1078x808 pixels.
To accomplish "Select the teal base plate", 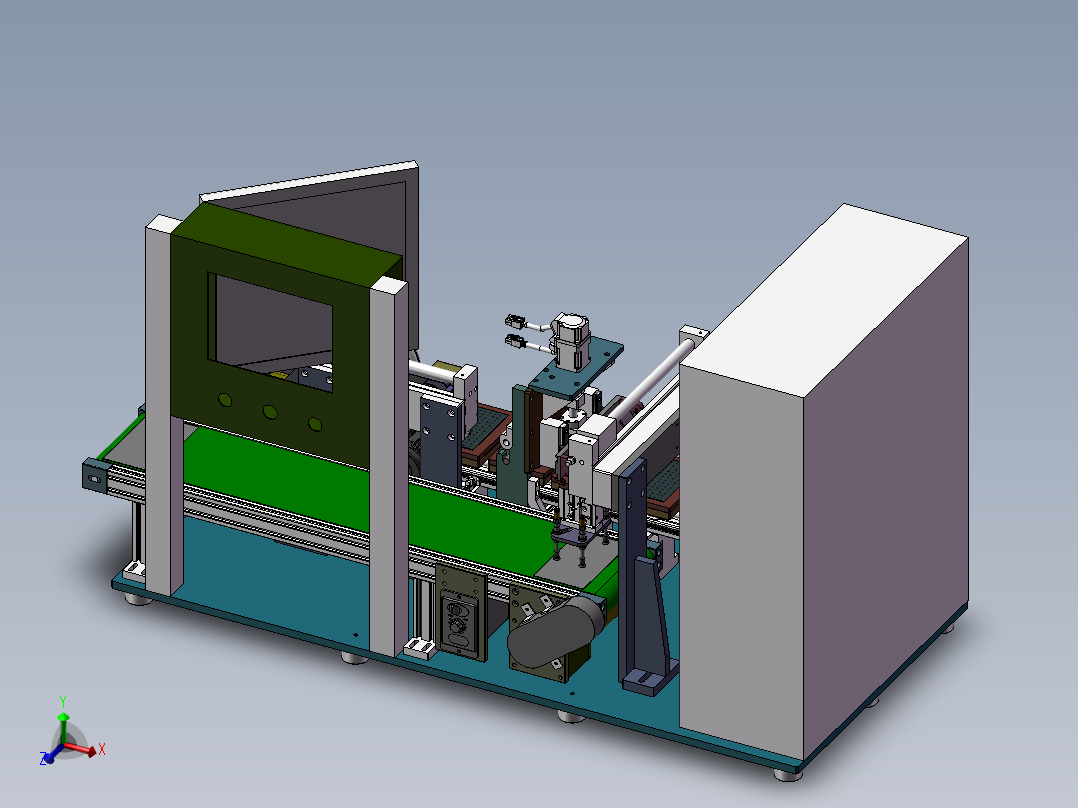I will pyautogui.click(x=289, y=585).
